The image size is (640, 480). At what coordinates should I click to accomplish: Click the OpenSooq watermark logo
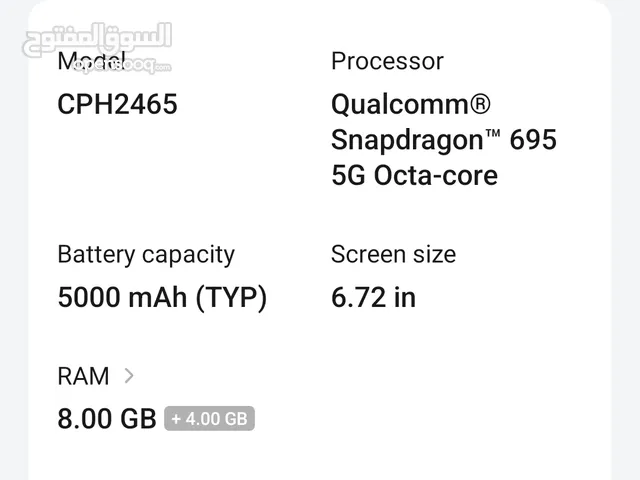[x=97, y=48]
